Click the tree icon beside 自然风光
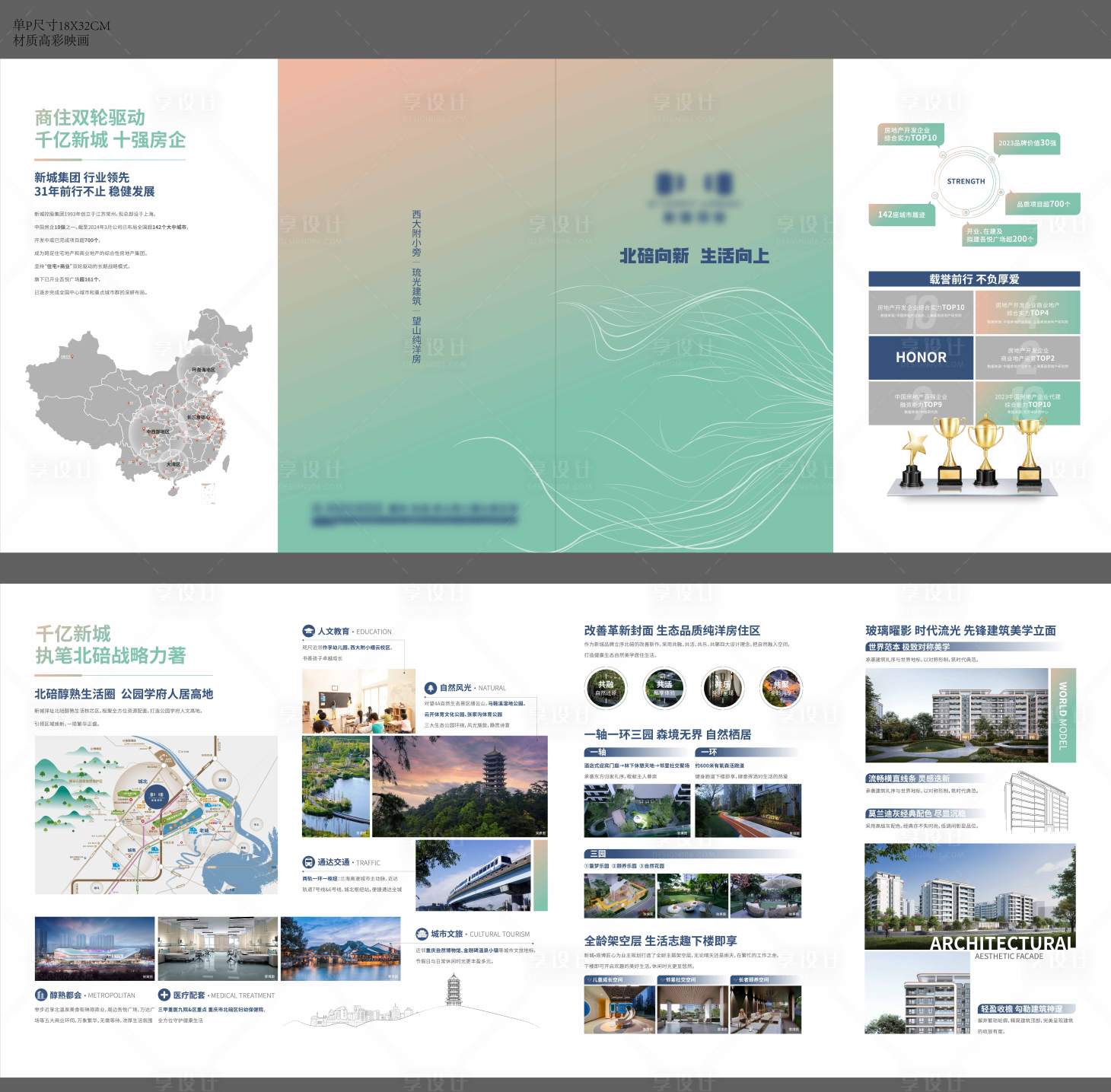 point(431,687)
